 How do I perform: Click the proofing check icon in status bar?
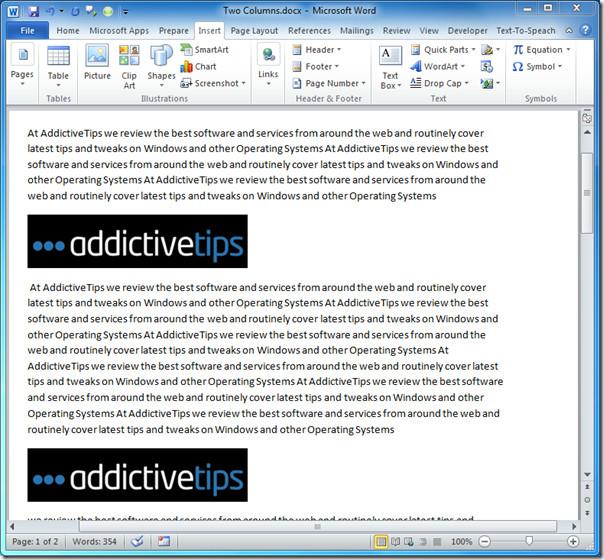point(137,541)
